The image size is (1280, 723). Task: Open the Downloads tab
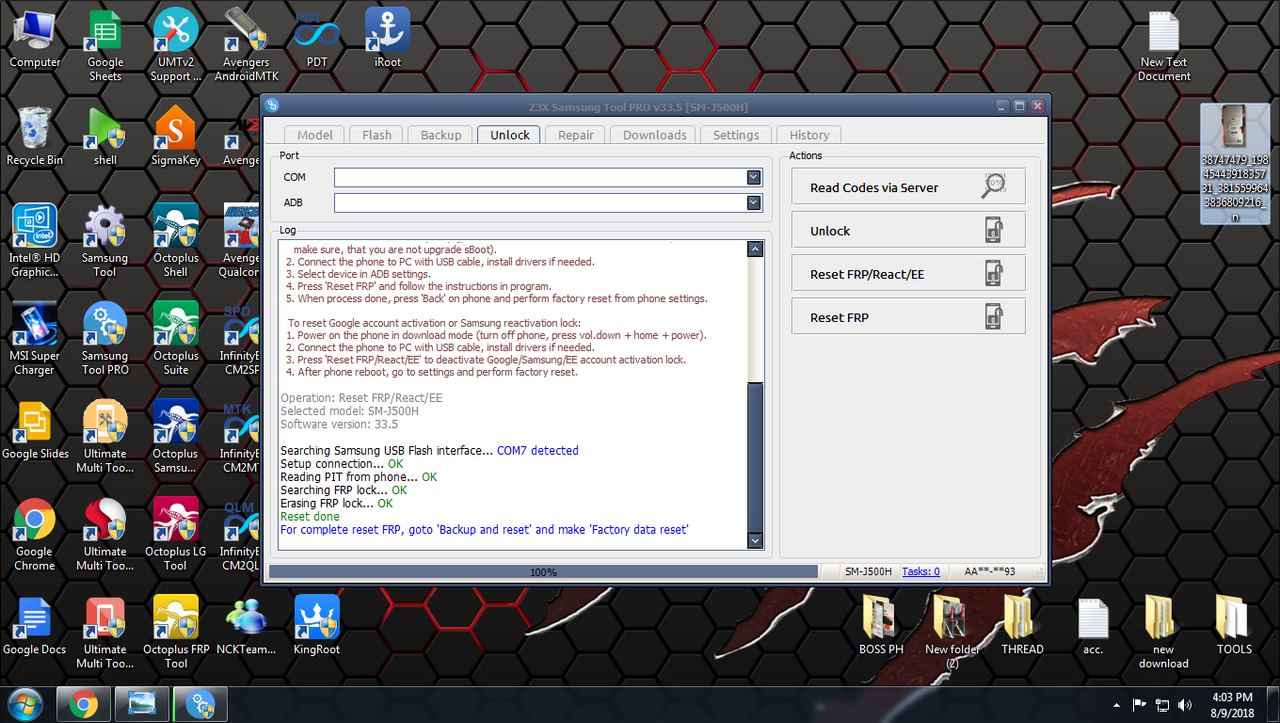pos(655,135)
